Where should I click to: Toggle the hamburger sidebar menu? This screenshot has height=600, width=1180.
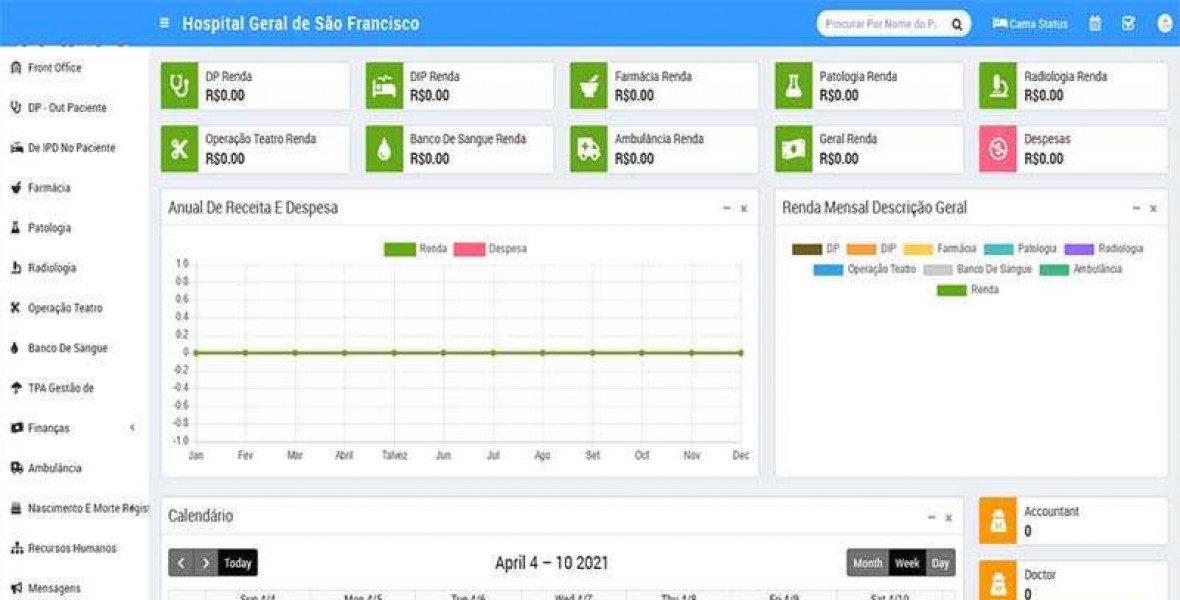point(164,23)
